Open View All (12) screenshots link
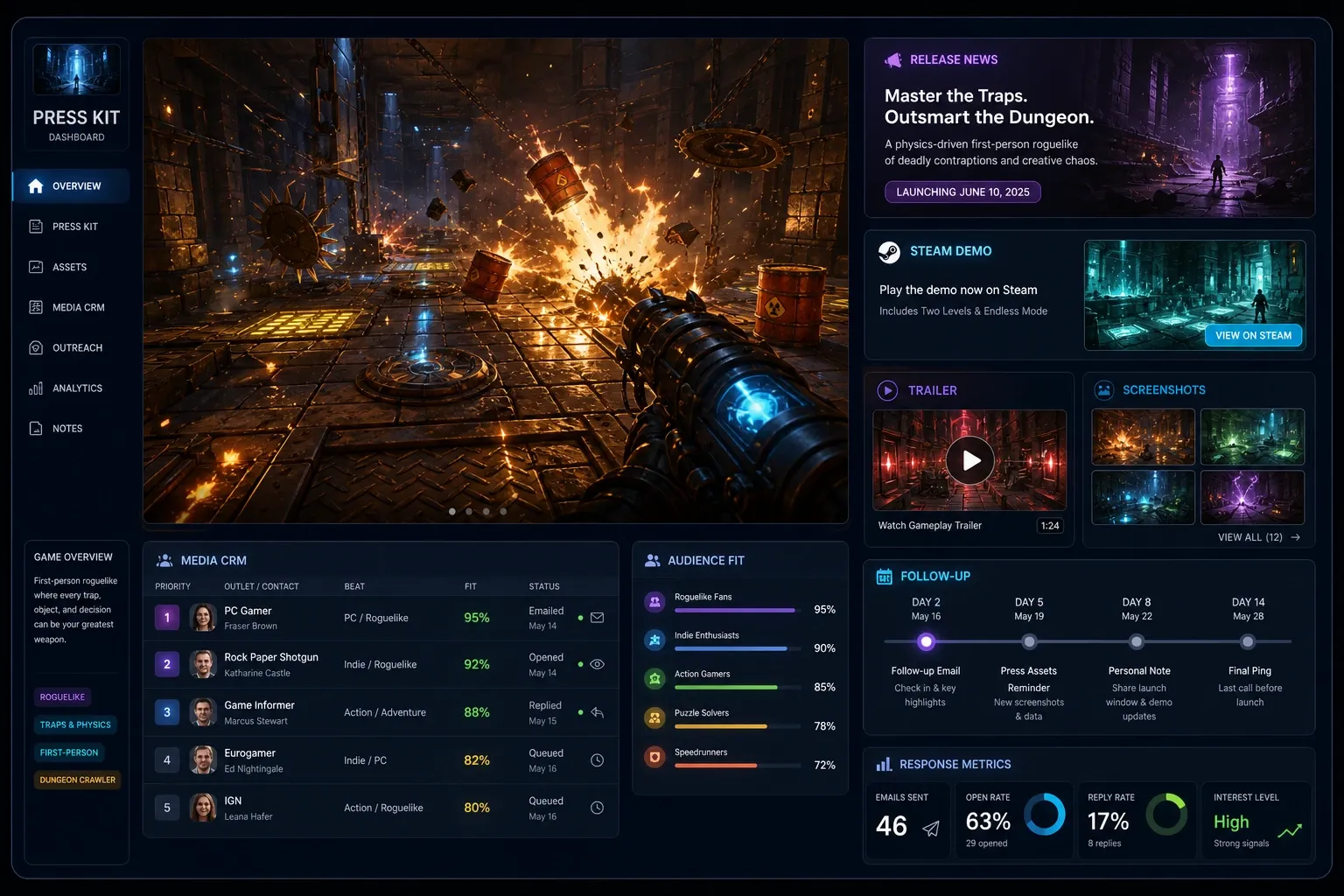The width and height of the screenshot is (1344, 896). 1259,537
